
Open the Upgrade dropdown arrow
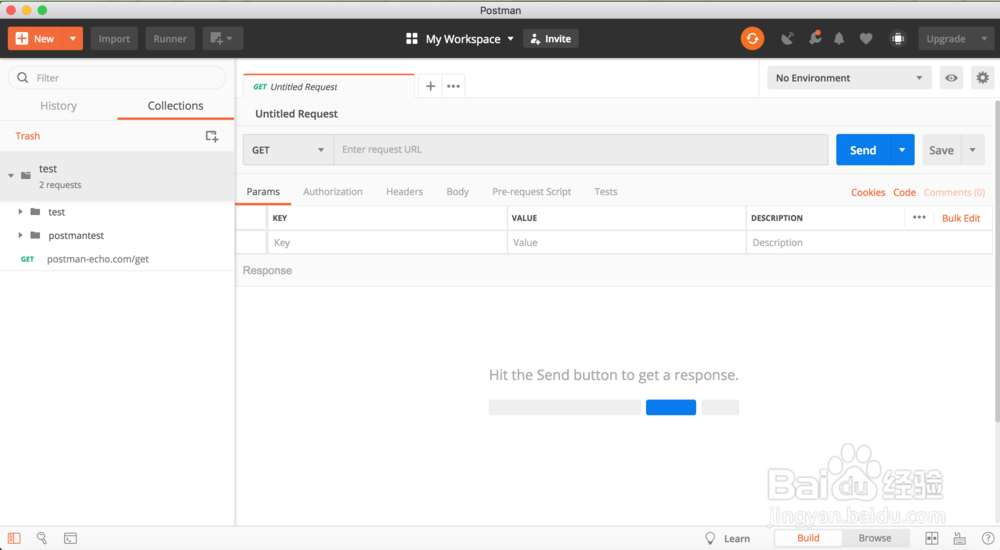[984, 39]
